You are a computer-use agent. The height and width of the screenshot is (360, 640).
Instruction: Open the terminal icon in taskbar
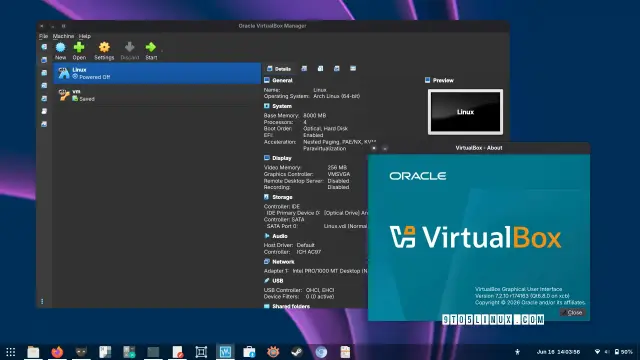(153, 352)
